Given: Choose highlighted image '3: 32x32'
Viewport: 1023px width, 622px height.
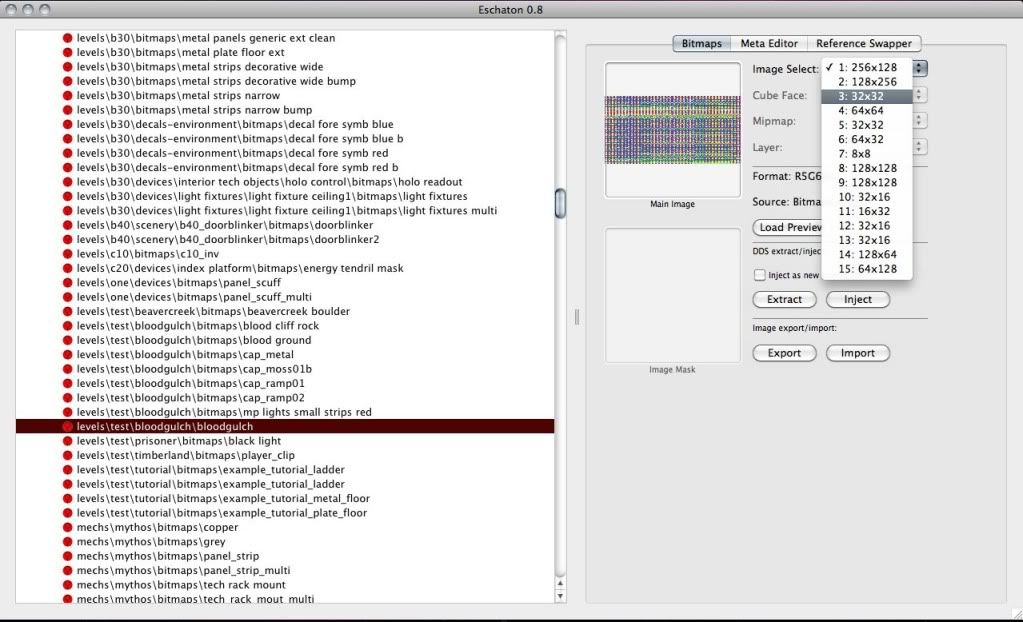Looking at the screenshot, I should (866, 96).
